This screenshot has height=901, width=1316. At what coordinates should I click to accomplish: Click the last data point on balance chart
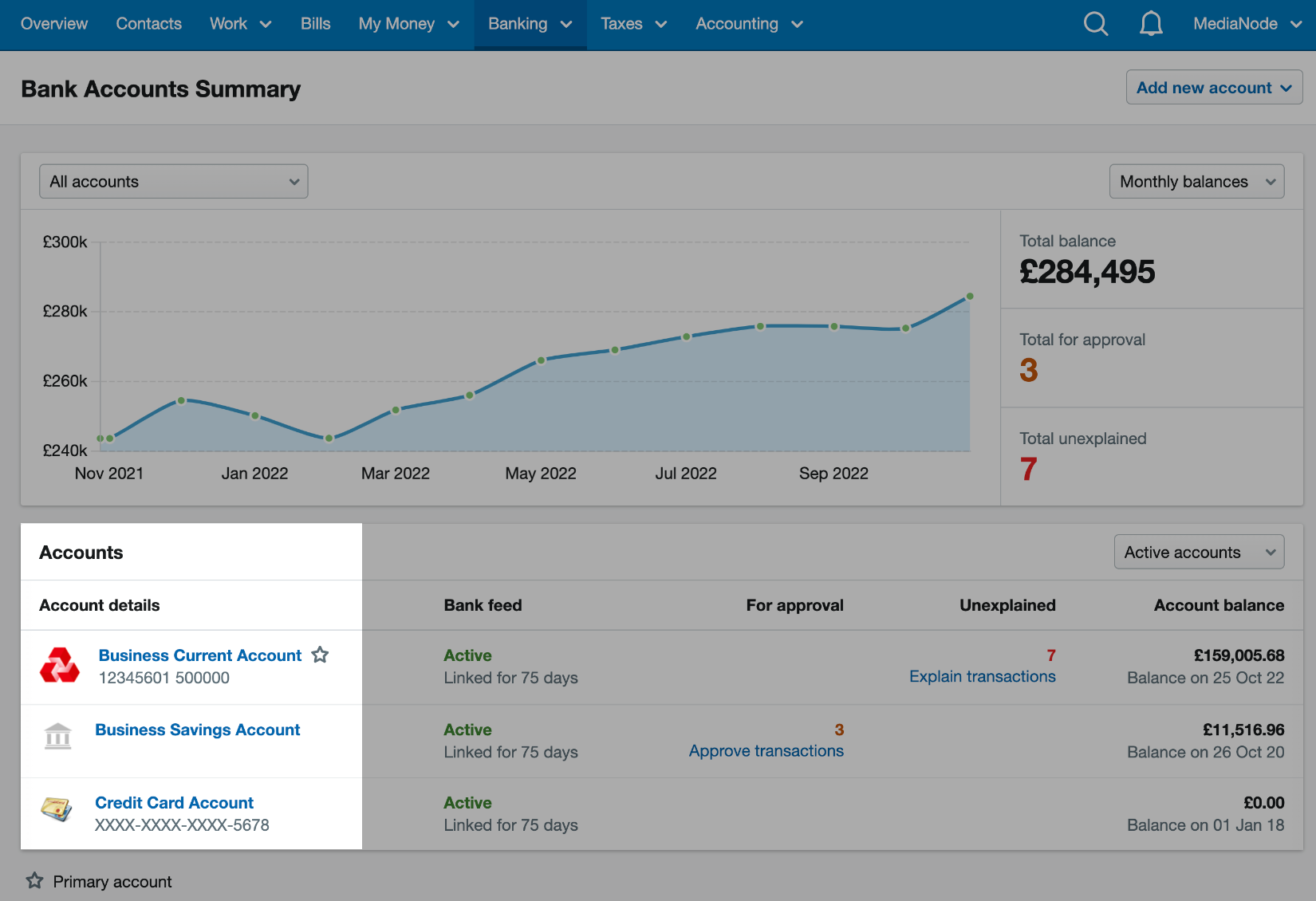(970, 297)
